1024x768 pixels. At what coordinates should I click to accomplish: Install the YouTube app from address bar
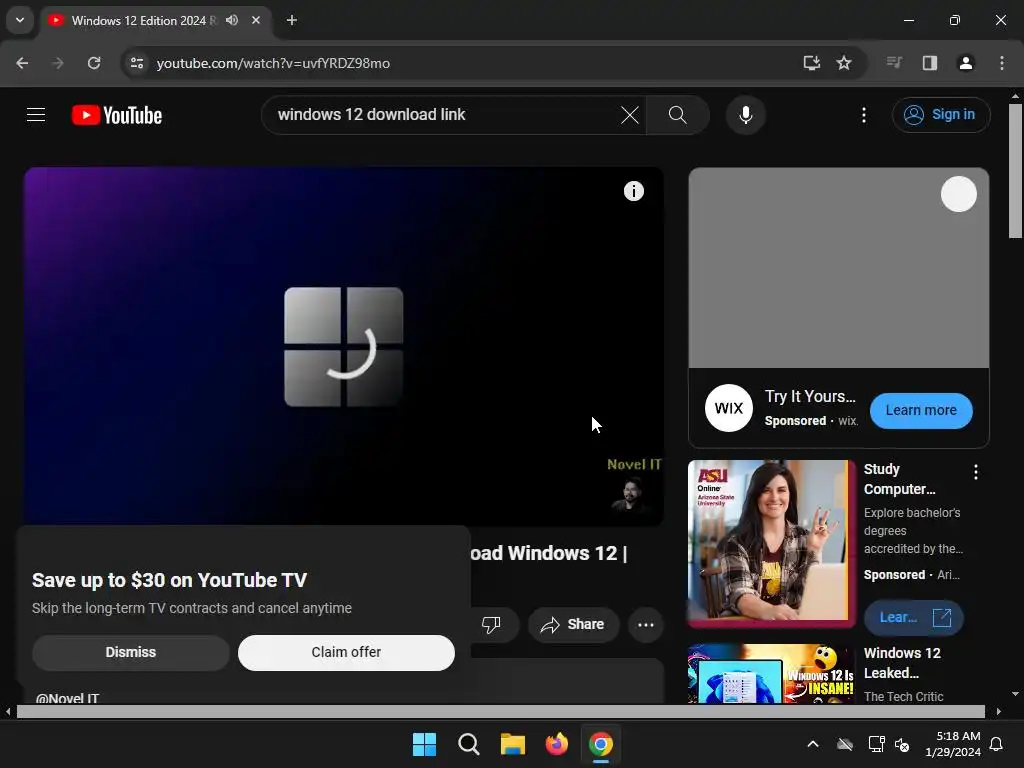click(x=811, y=63)
